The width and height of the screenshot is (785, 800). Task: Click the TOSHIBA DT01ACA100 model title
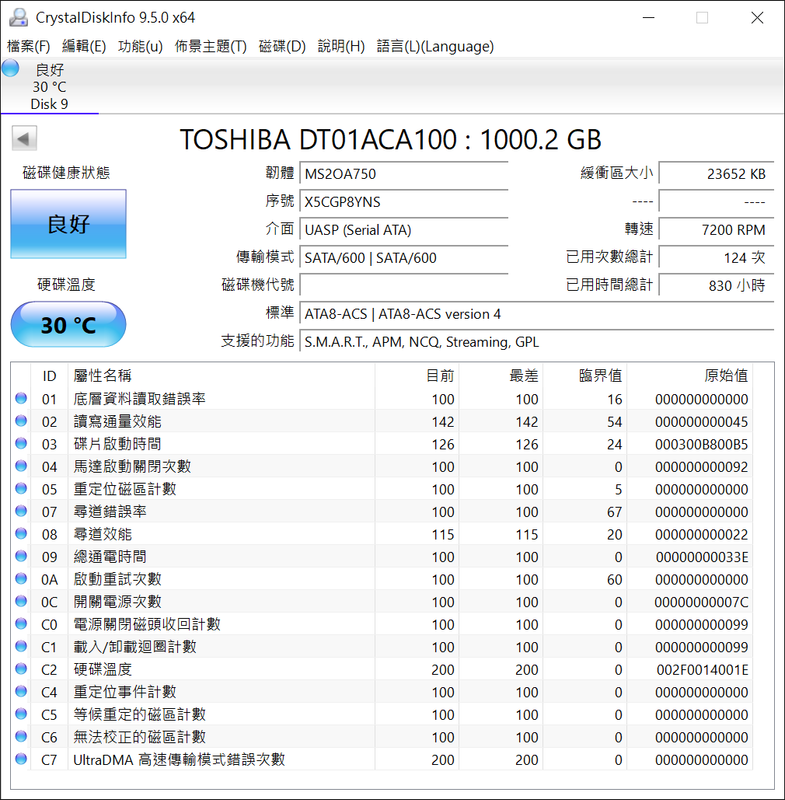coord(391,139)
